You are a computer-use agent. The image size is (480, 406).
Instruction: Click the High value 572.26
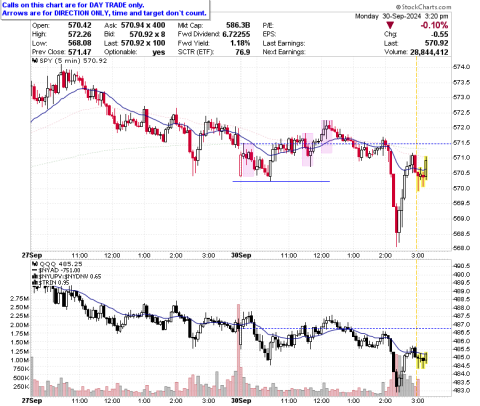(80, 34)
